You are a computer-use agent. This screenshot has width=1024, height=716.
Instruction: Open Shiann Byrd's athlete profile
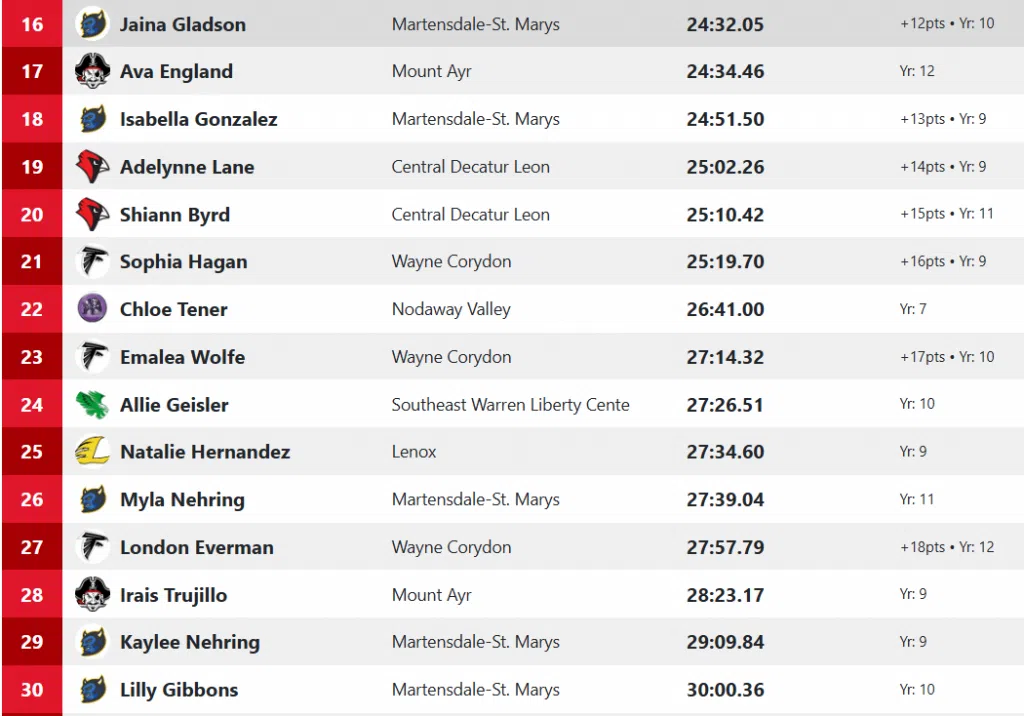(175, 215)
